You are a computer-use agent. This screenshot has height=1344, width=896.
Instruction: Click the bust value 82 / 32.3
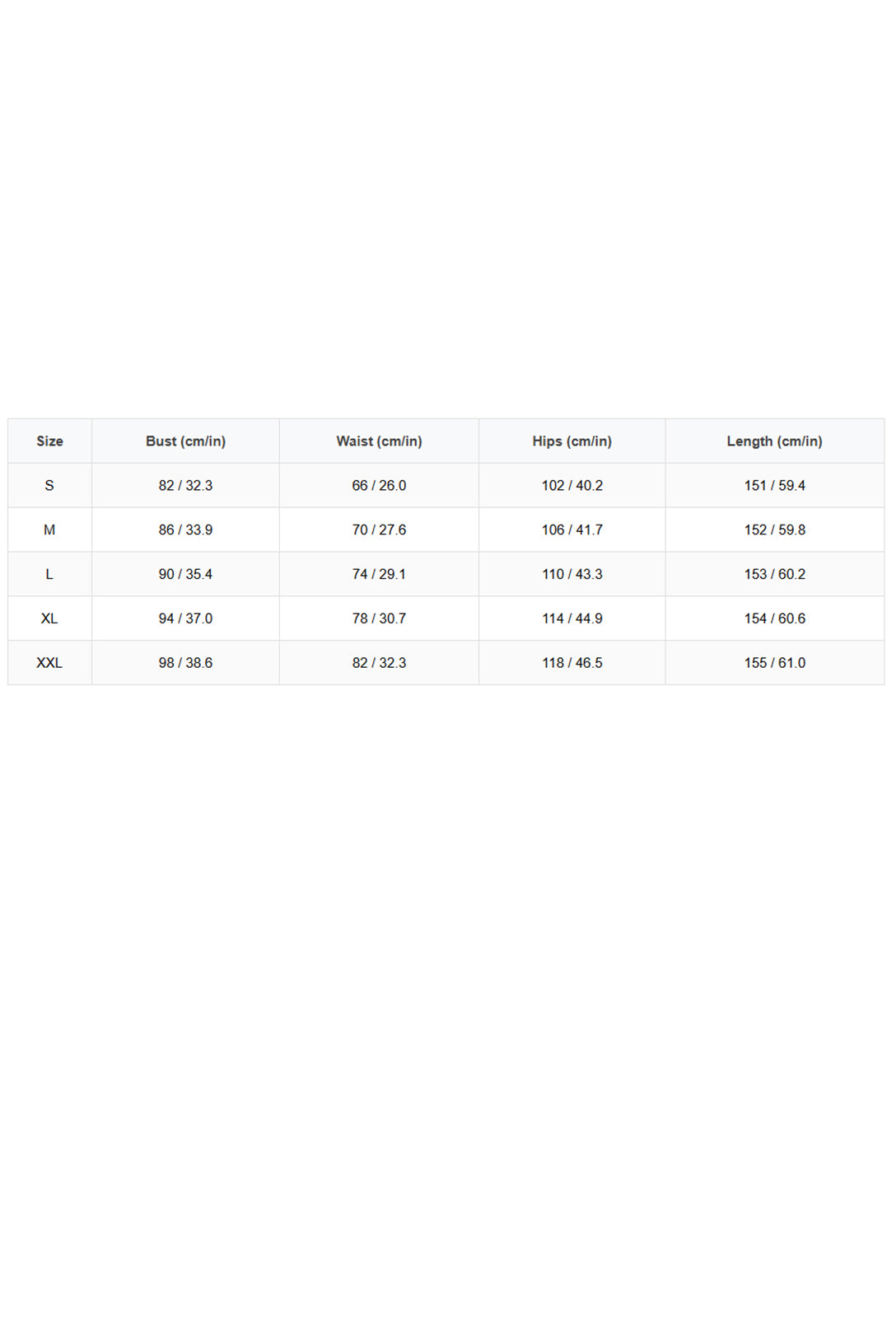click(185, 486)
